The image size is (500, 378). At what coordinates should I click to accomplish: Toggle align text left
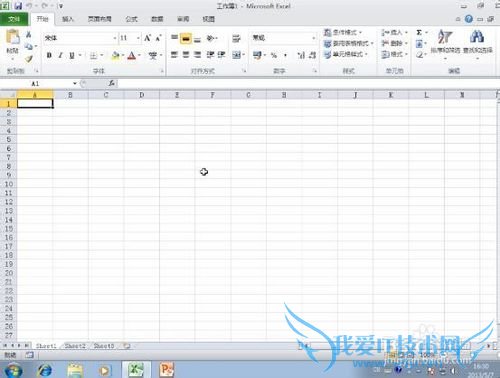pyautogui.click(x=174, y=54)
